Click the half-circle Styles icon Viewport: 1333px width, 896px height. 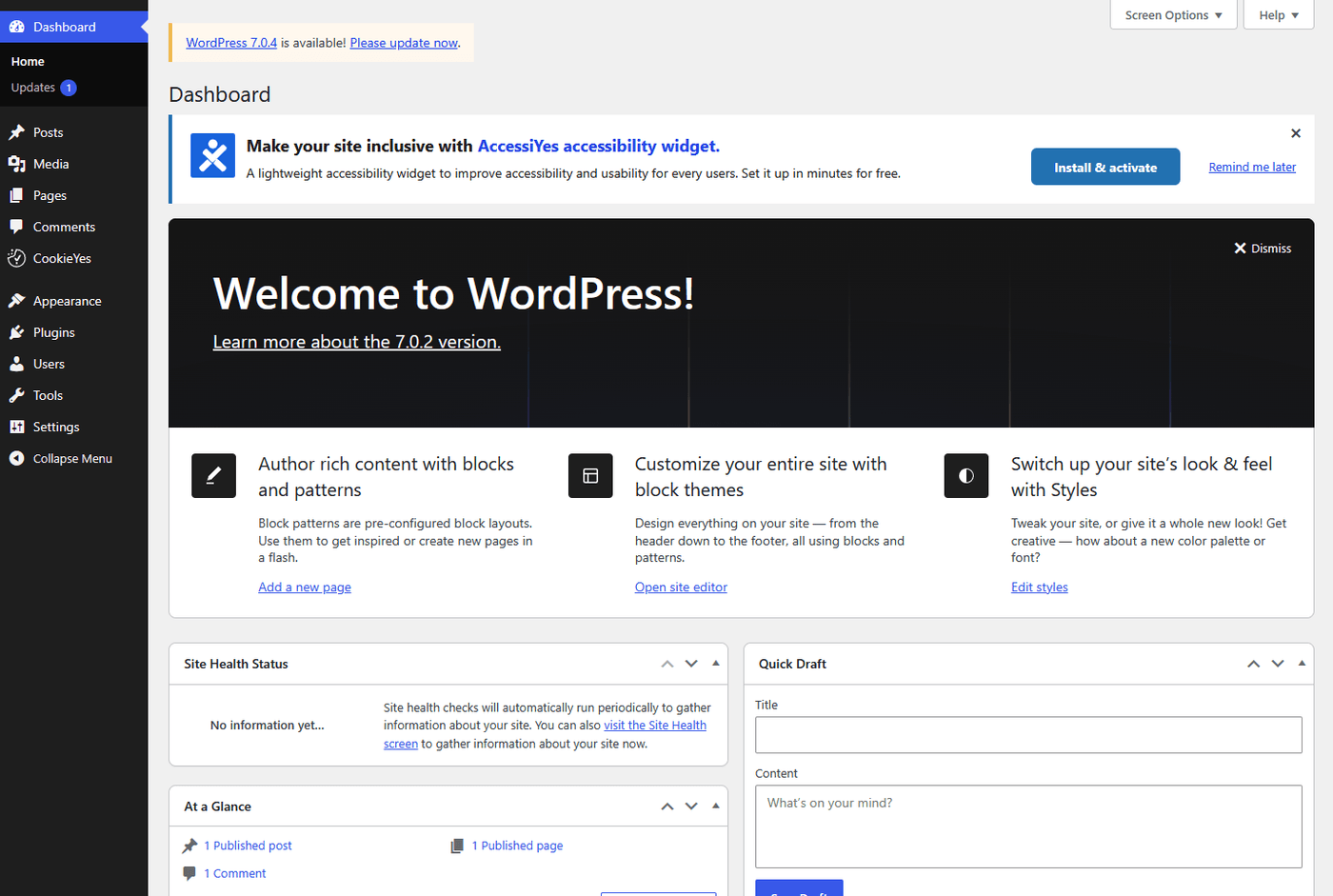[x=966, y=475]
